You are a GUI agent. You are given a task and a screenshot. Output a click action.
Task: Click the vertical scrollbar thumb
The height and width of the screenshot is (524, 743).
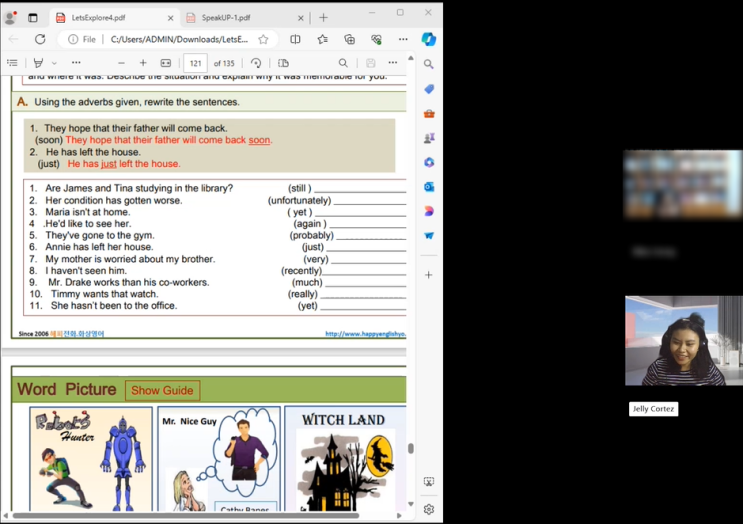coord(411,448)
